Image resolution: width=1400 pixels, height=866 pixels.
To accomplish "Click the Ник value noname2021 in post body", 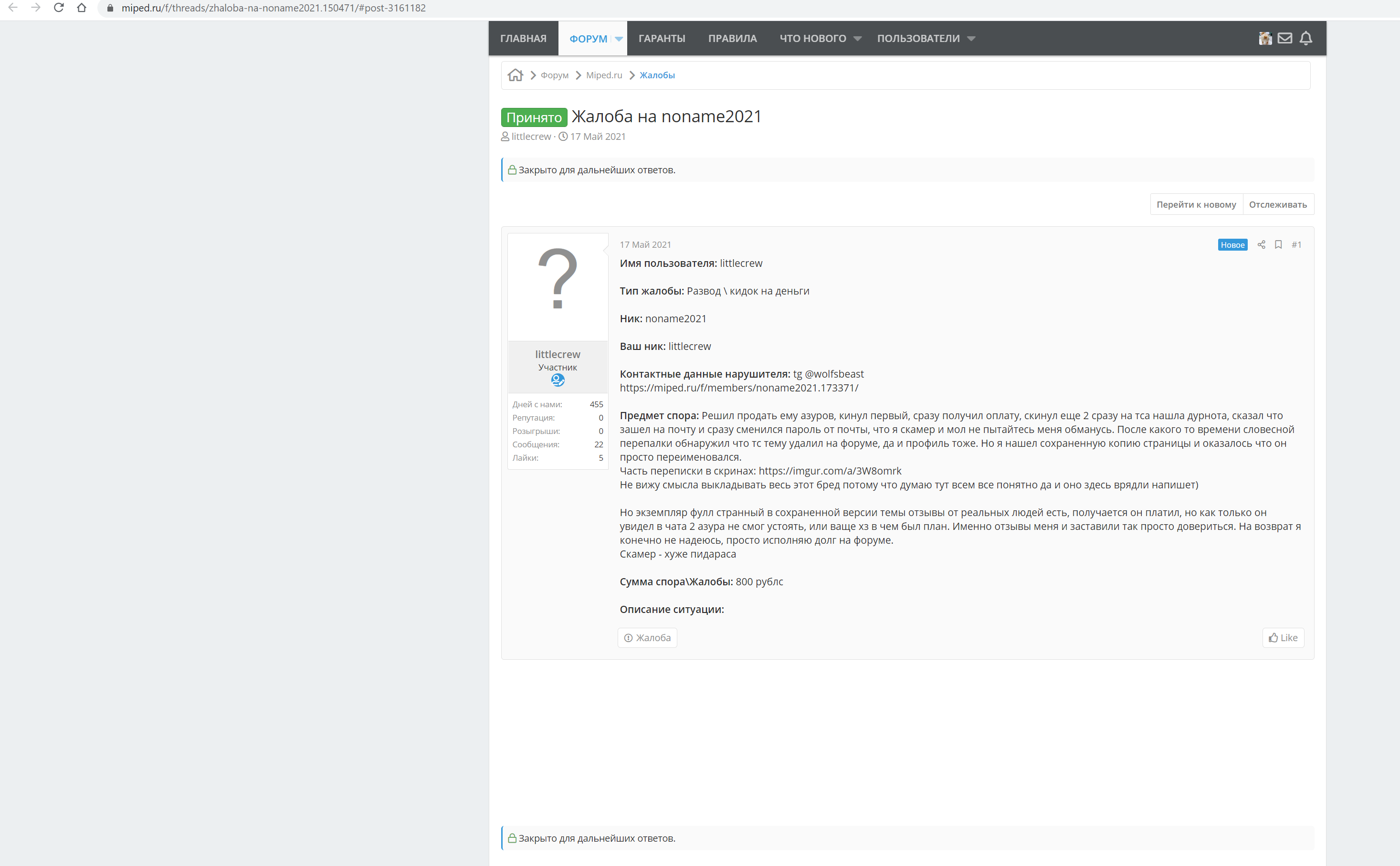I will coord(676,318).
